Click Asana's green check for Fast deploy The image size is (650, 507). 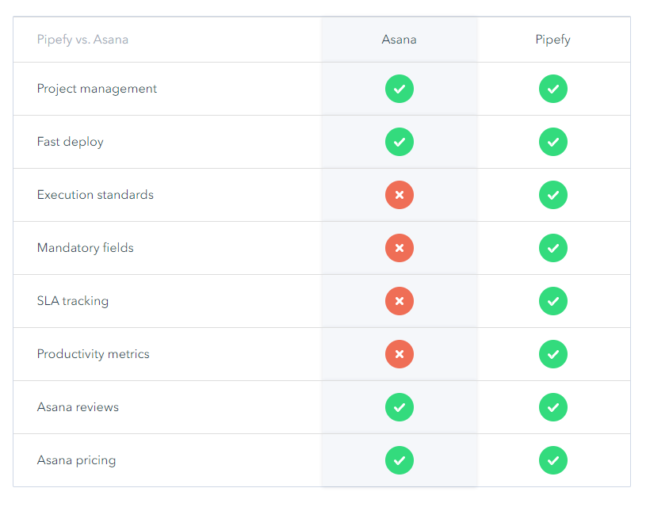[x=399, y=142]
